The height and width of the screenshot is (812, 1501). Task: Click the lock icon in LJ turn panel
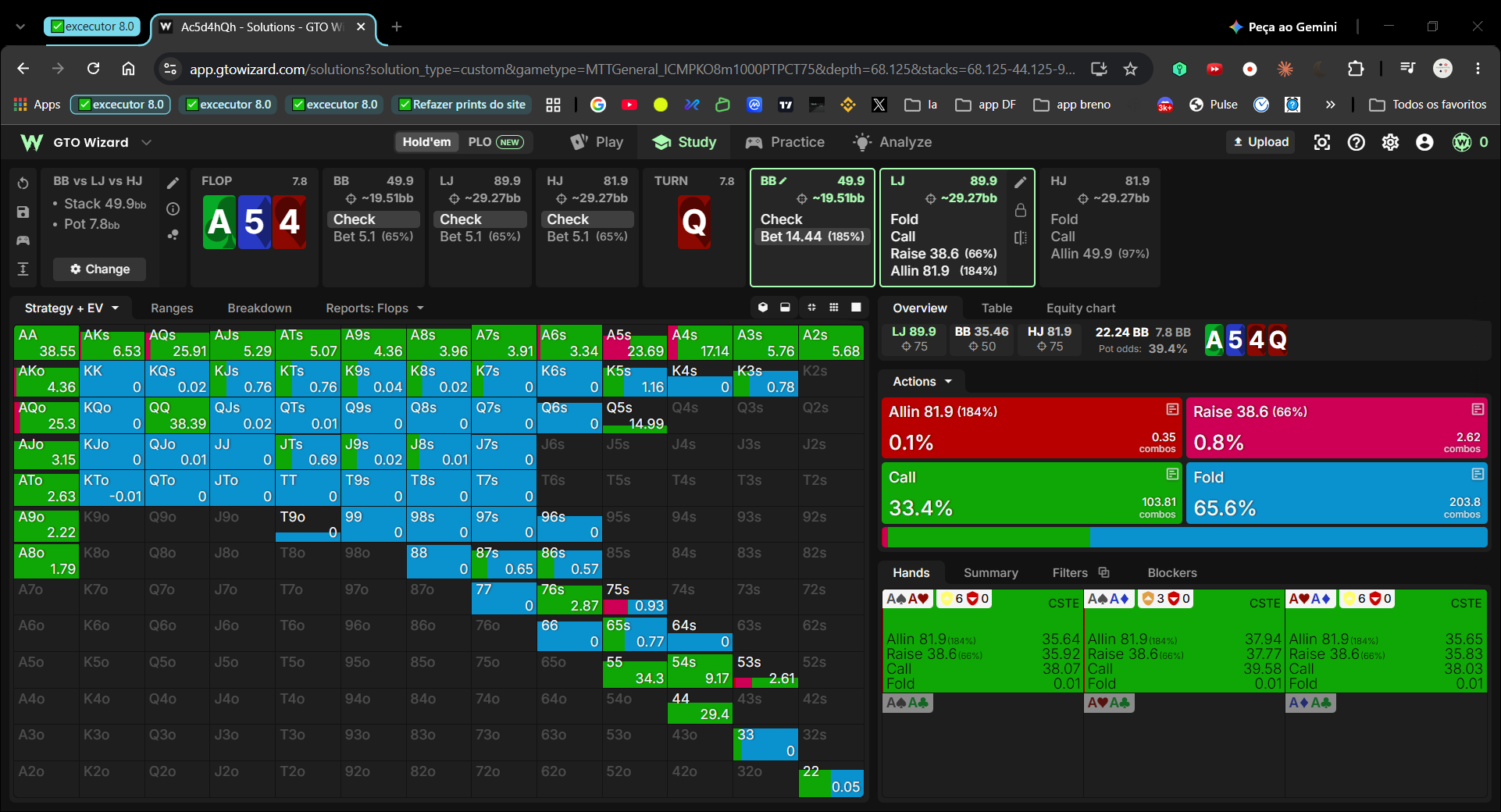click(1021, 210)
